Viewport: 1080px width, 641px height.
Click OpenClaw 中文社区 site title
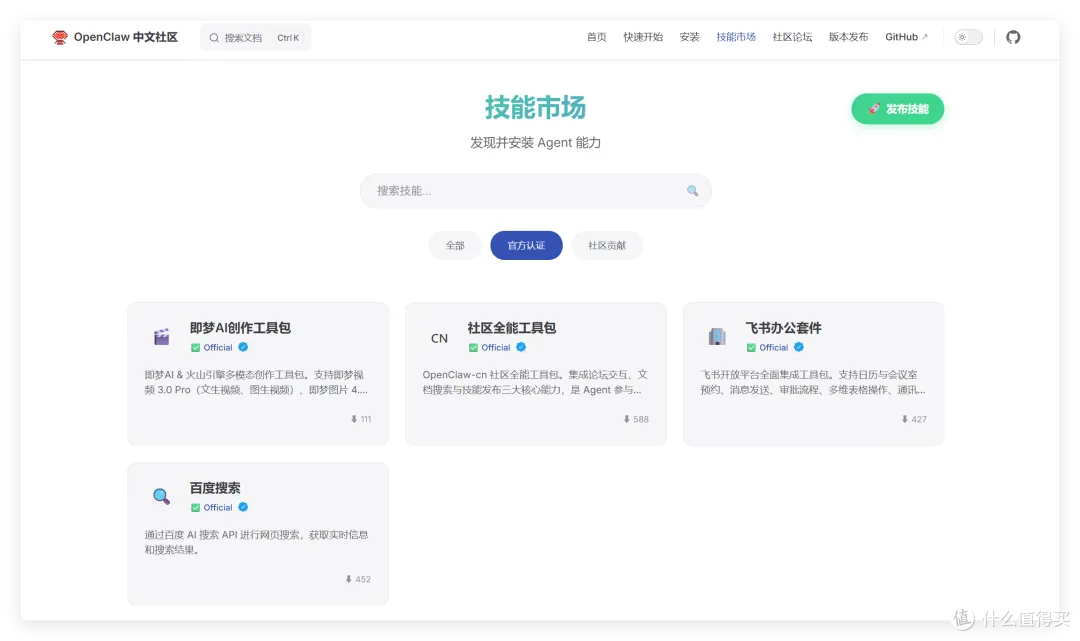[x=125, y=37]
